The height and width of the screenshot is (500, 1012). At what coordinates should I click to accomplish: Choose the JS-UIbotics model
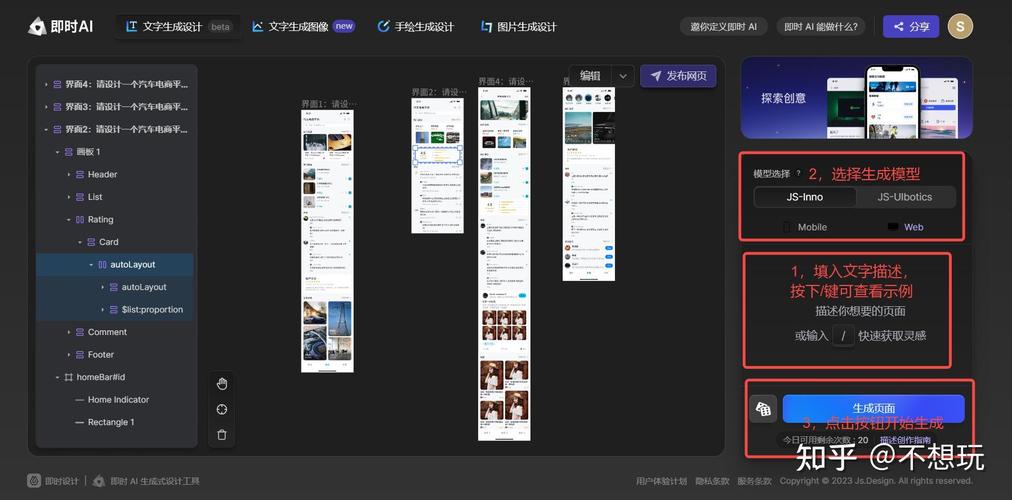(904, 197)
